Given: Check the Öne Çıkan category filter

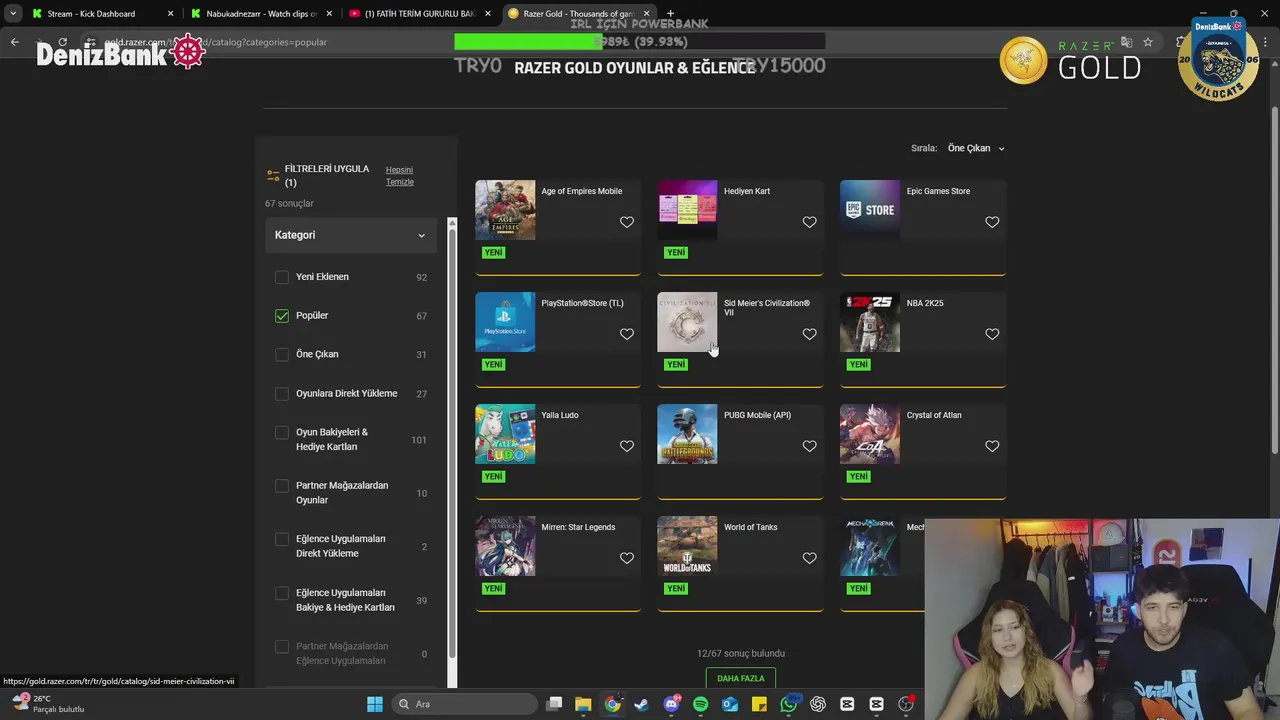Looking at the screenshot, I should tap(282, 354).
